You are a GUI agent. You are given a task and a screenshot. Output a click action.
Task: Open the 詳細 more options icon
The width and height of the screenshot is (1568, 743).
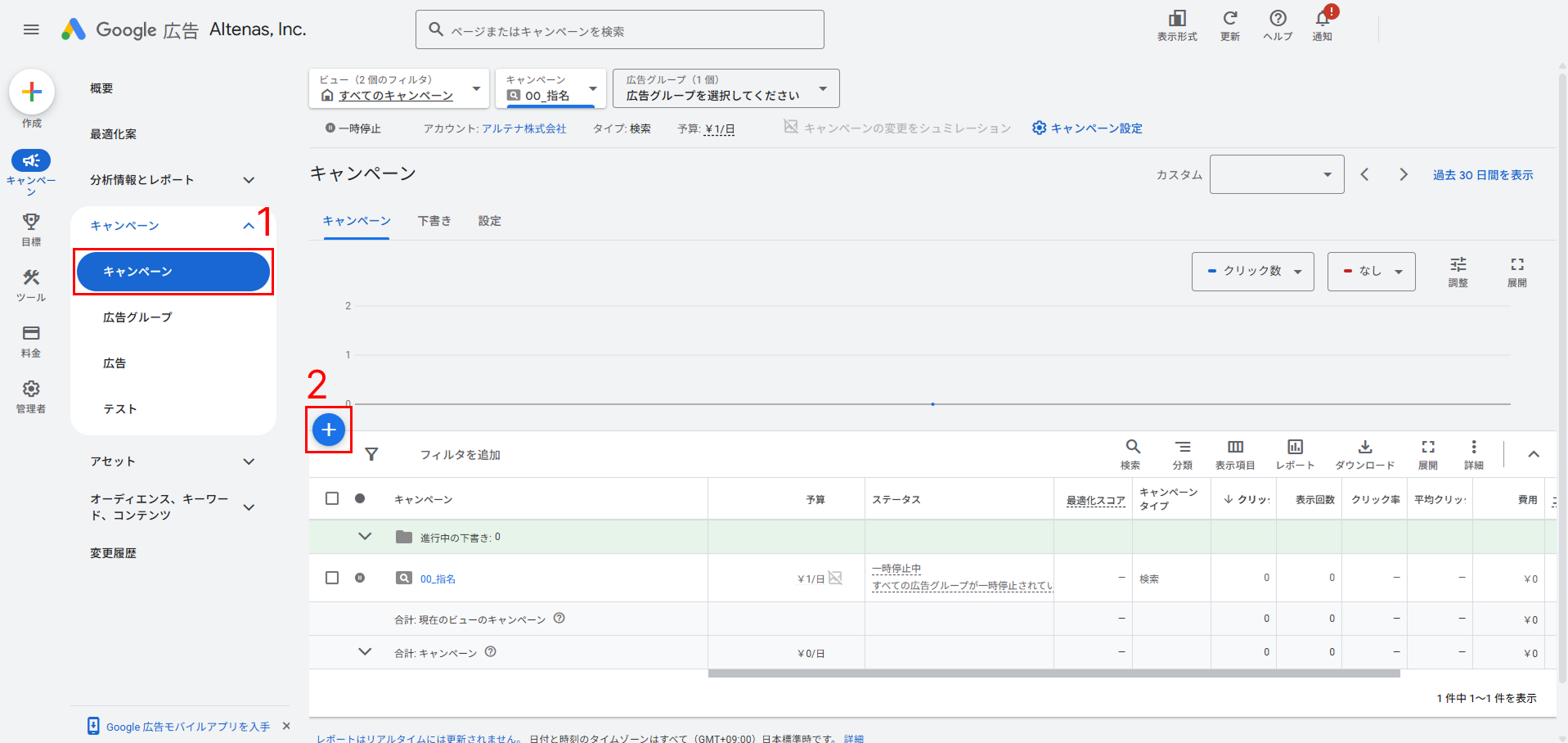(x=1474, y=447)
